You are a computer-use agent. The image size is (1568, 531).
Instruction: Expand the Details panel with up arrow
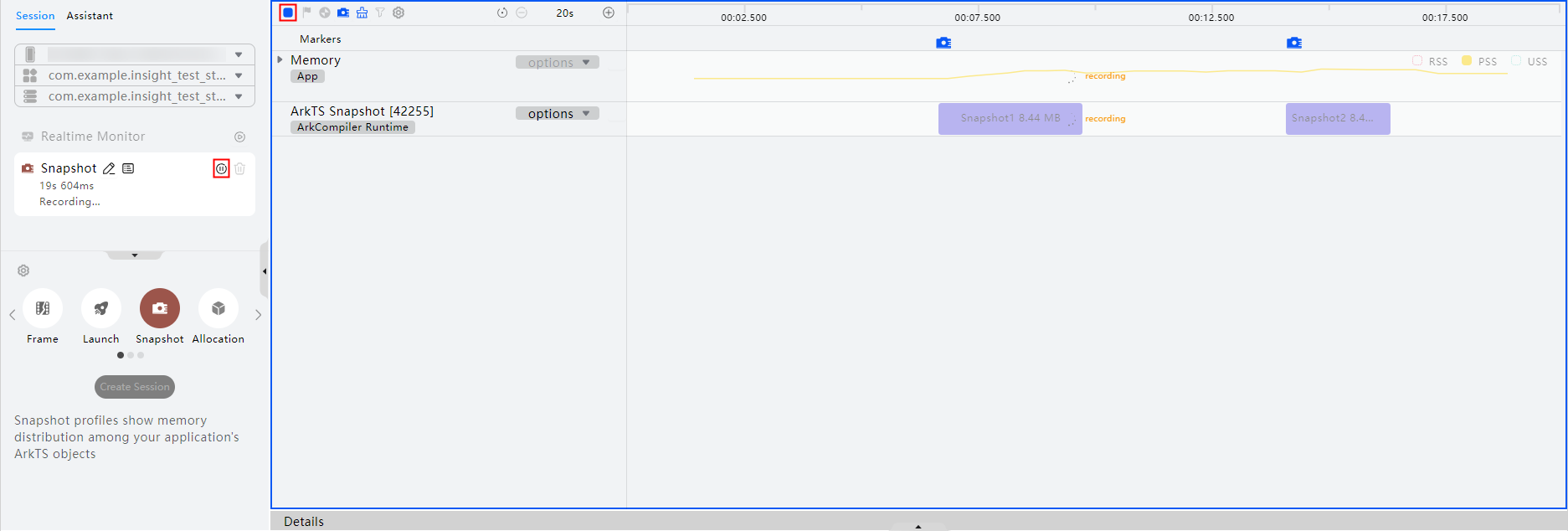pos(918,527)
